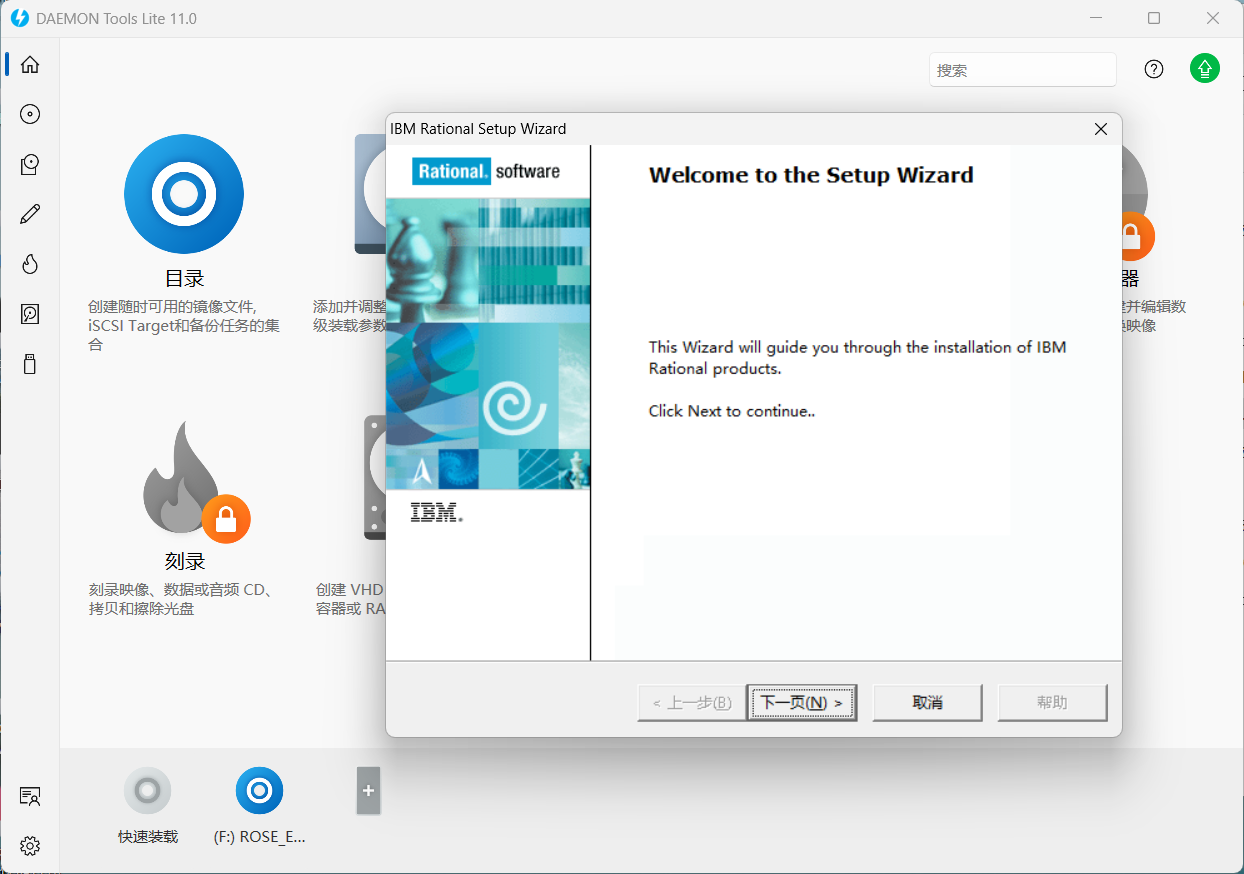Select the (F:) ROSE_E... virtual drive
Image resolution: width=1244 pixels, height=874 pixels.
259,791
